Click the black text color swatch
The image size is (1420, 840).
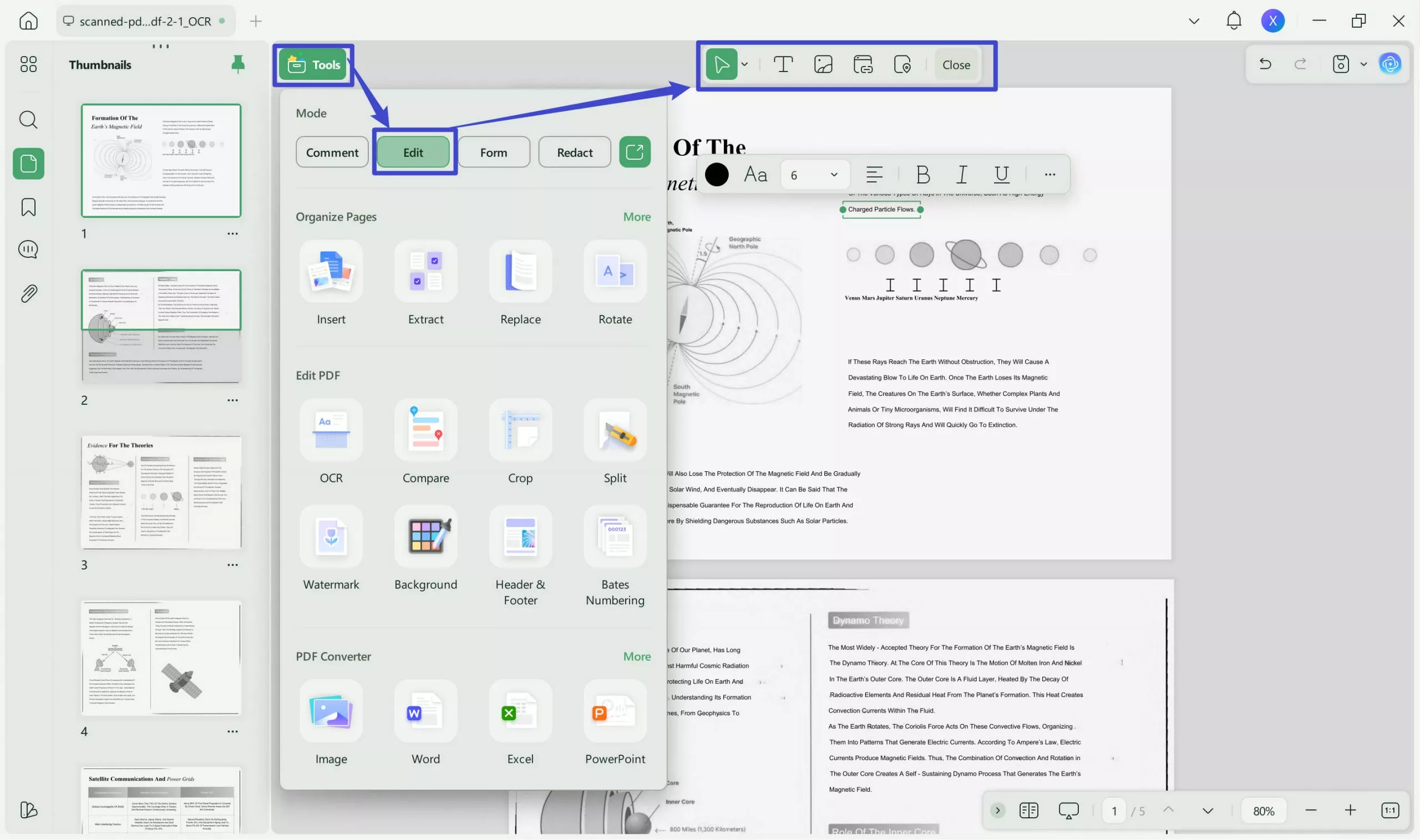(717, 174)
